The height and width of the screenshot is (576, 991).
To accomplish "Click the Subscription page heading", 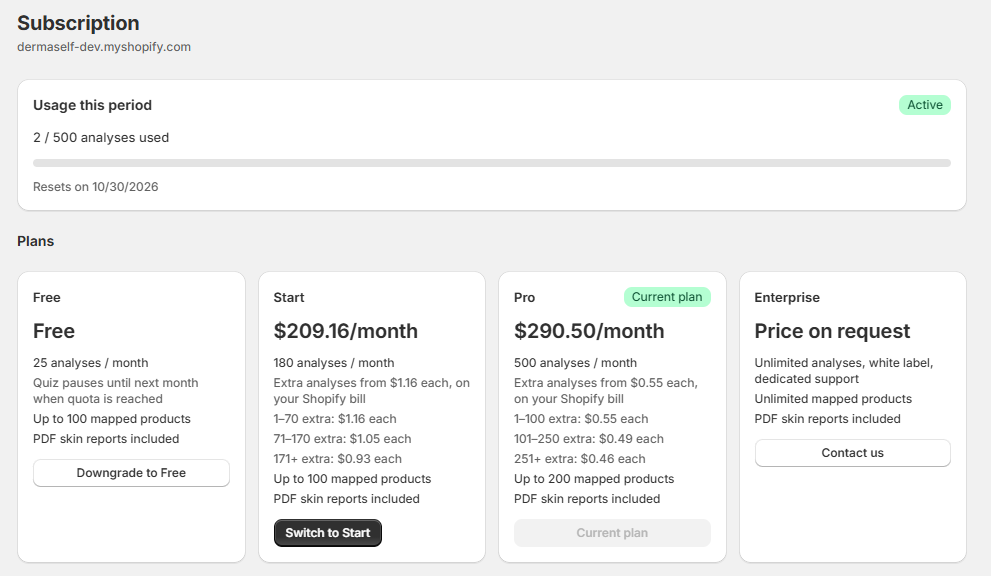I will (78, 23).
